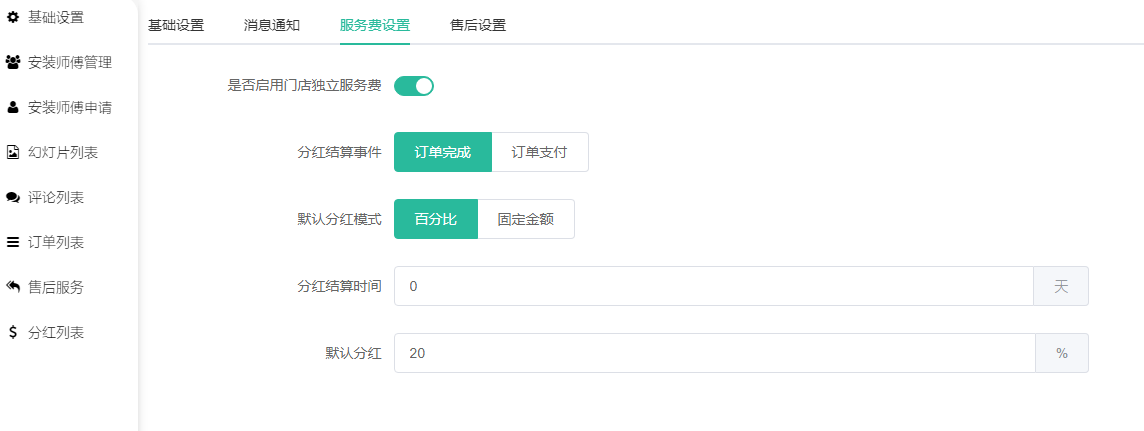1144x431 pixels.
Task: Switch to the 基础设置 tab
Action: coord(176,25)
